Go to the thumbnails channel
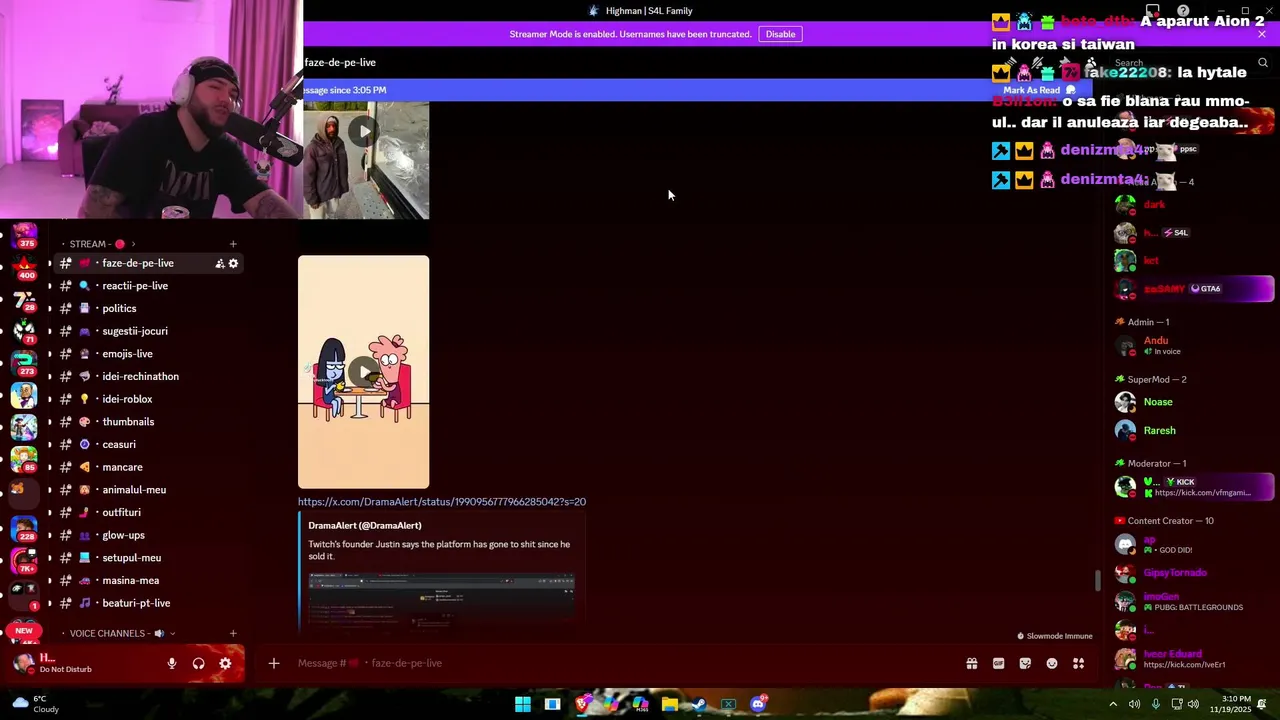 148,422
